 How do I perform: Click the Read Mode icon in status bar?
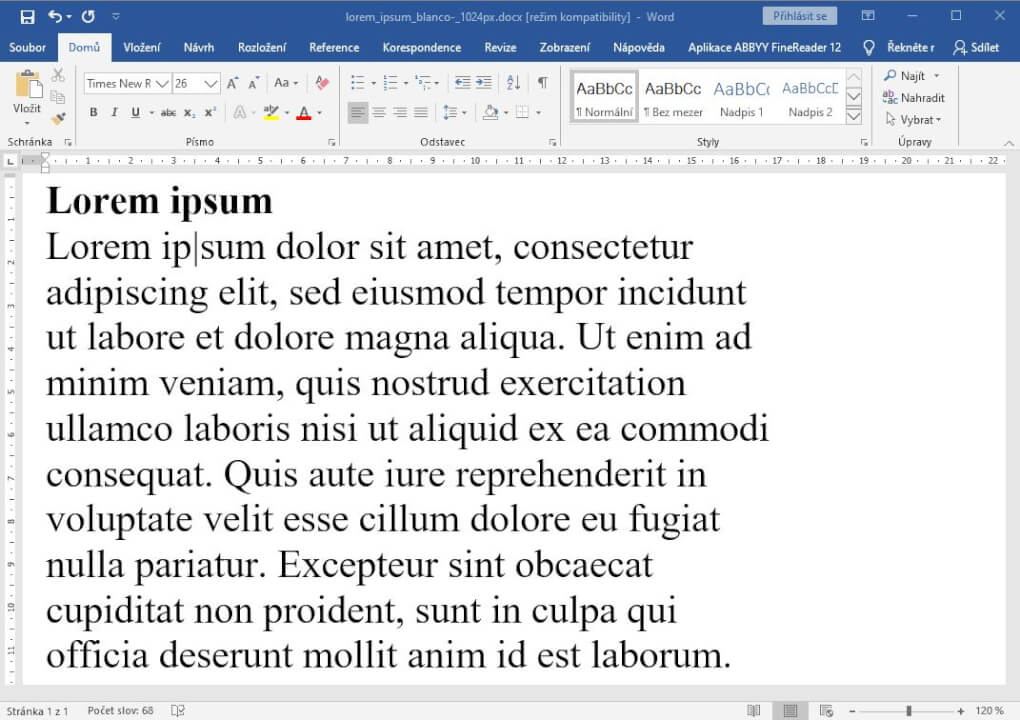[x=753, y=708]
